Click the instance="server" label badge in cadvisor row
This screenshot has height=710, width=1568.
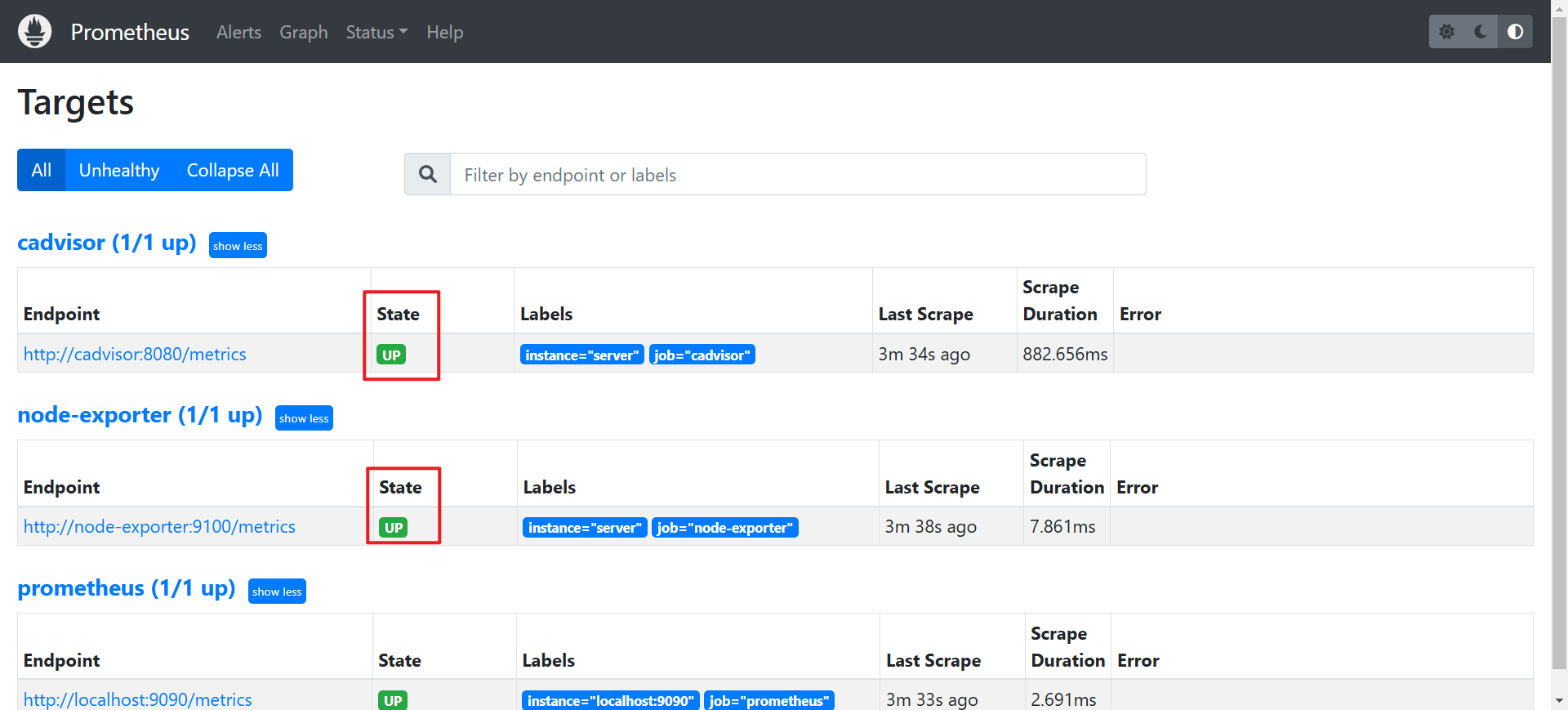581,355
